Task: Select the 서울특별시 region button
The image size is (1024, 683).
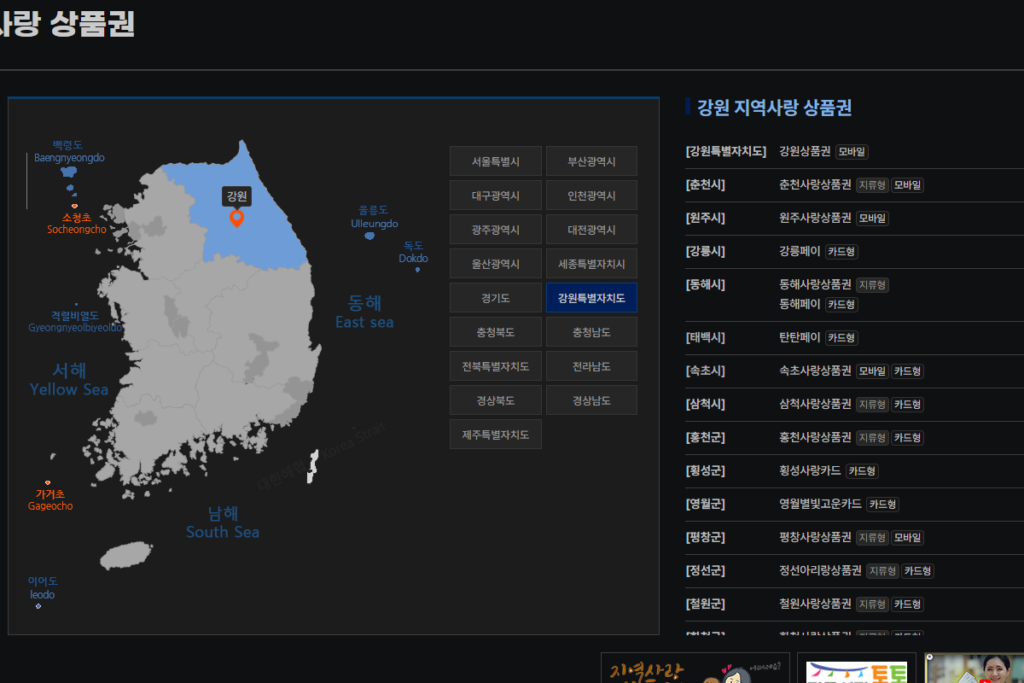Action: pos(495,161)
